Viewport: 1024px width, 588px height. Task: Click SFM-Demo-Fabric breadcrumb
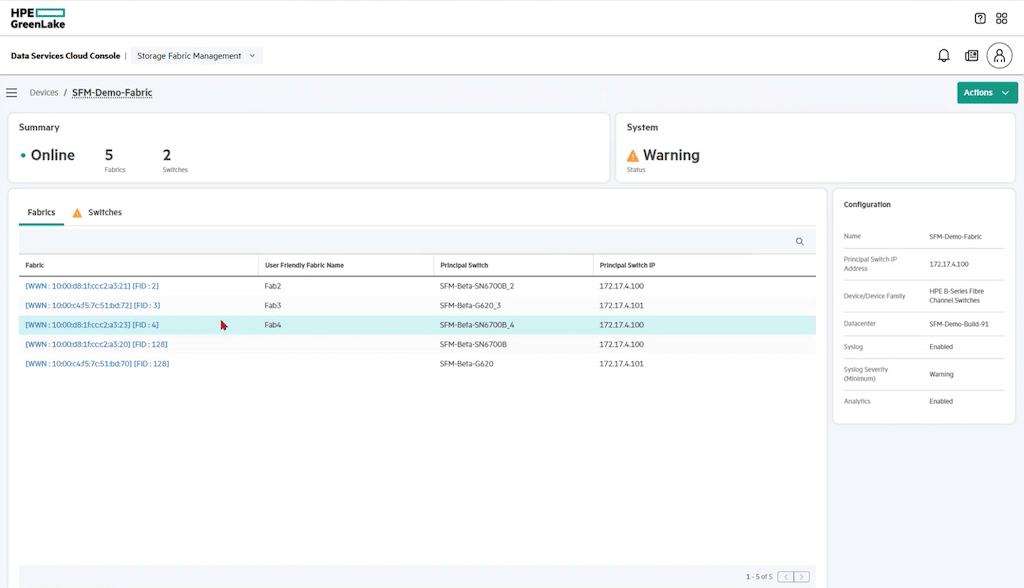click(112, 93)
